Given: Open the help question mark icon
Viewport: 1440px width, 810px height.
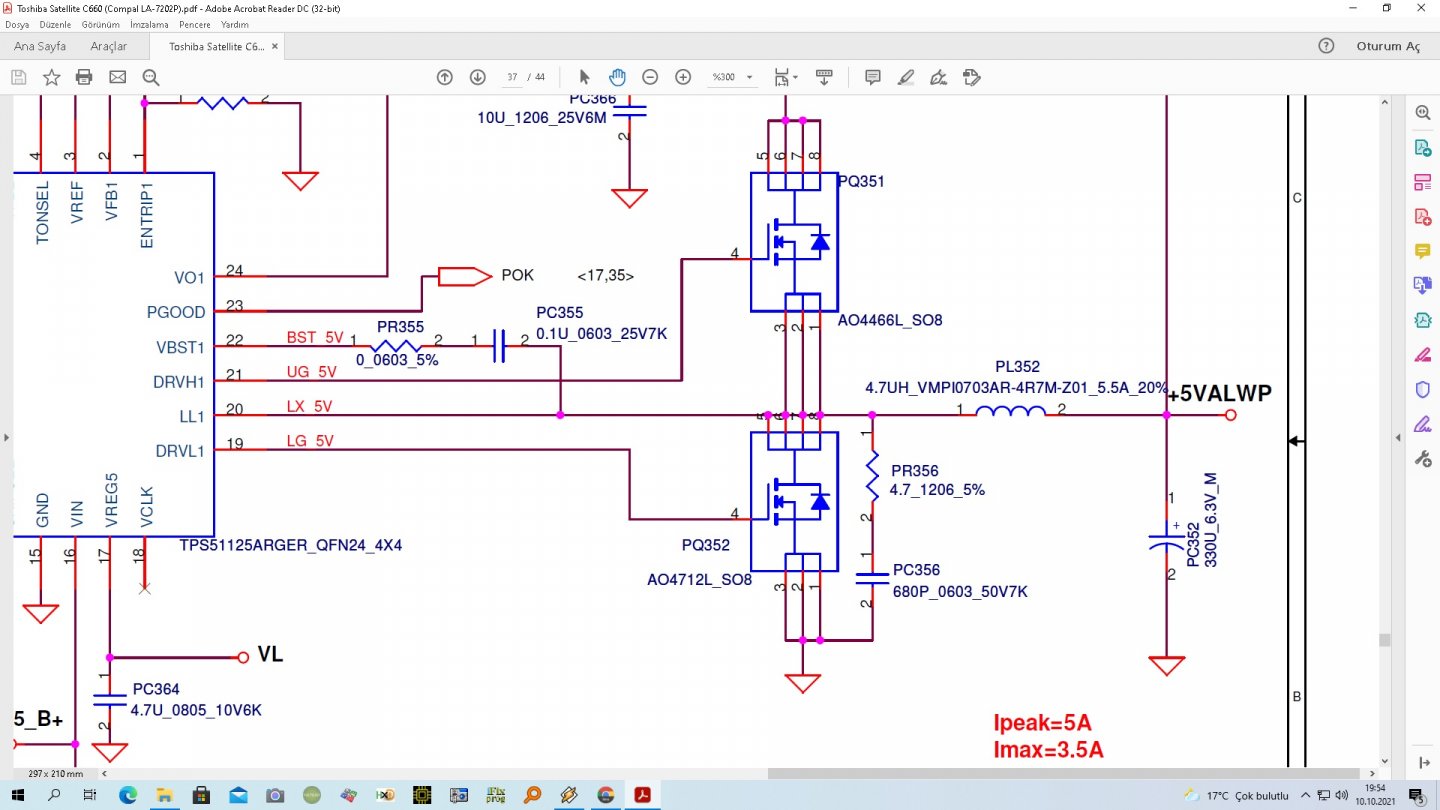Looking at the screenshot, I should click(x=1326, y=46).
